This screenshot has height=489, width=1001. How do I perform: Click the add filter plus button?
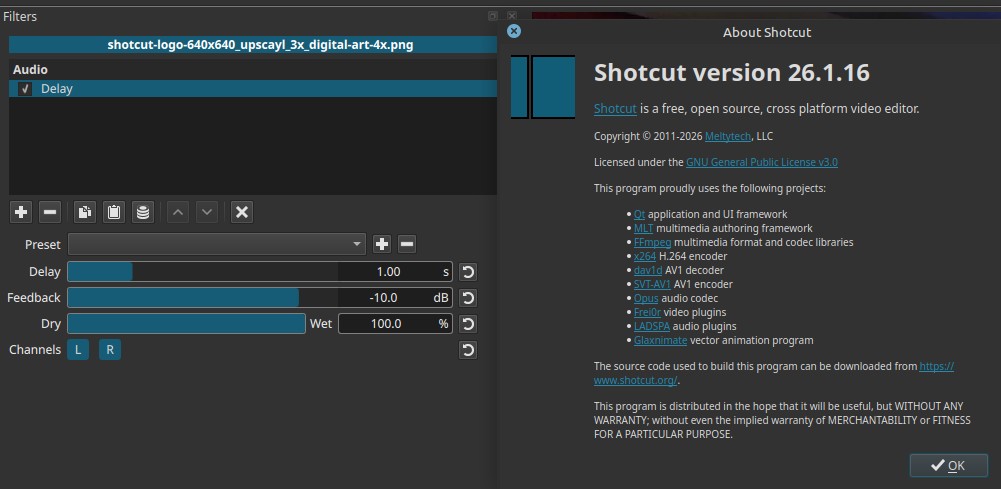(21, 212)
